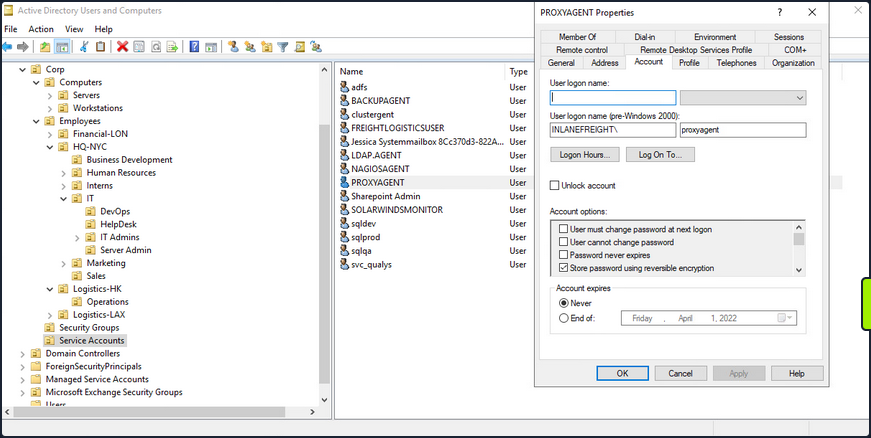
Task: Click the filter funnel icon in toolbar
Action: click(x=283, y=46)
